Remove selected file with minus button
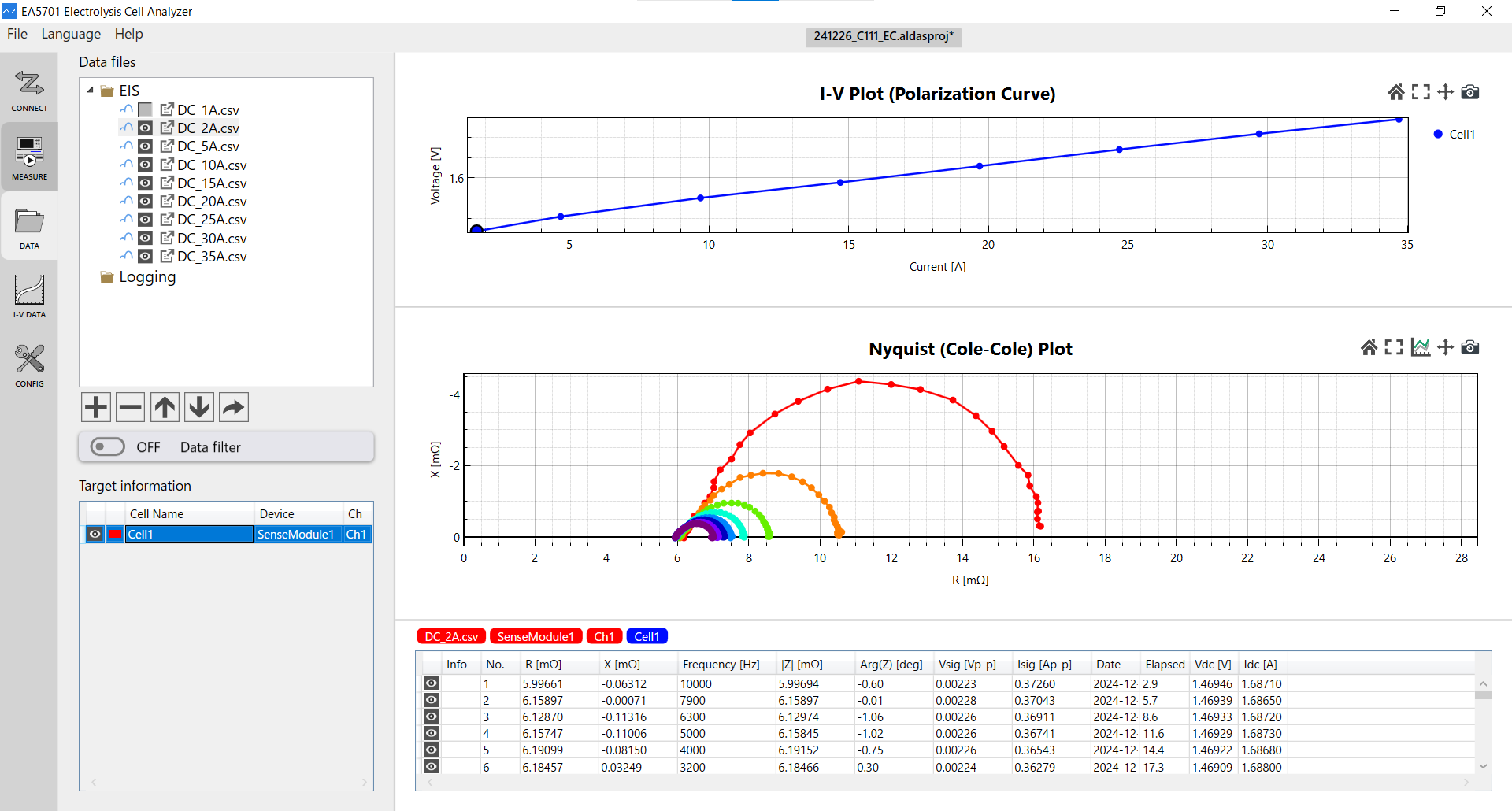 coord(131,407)
